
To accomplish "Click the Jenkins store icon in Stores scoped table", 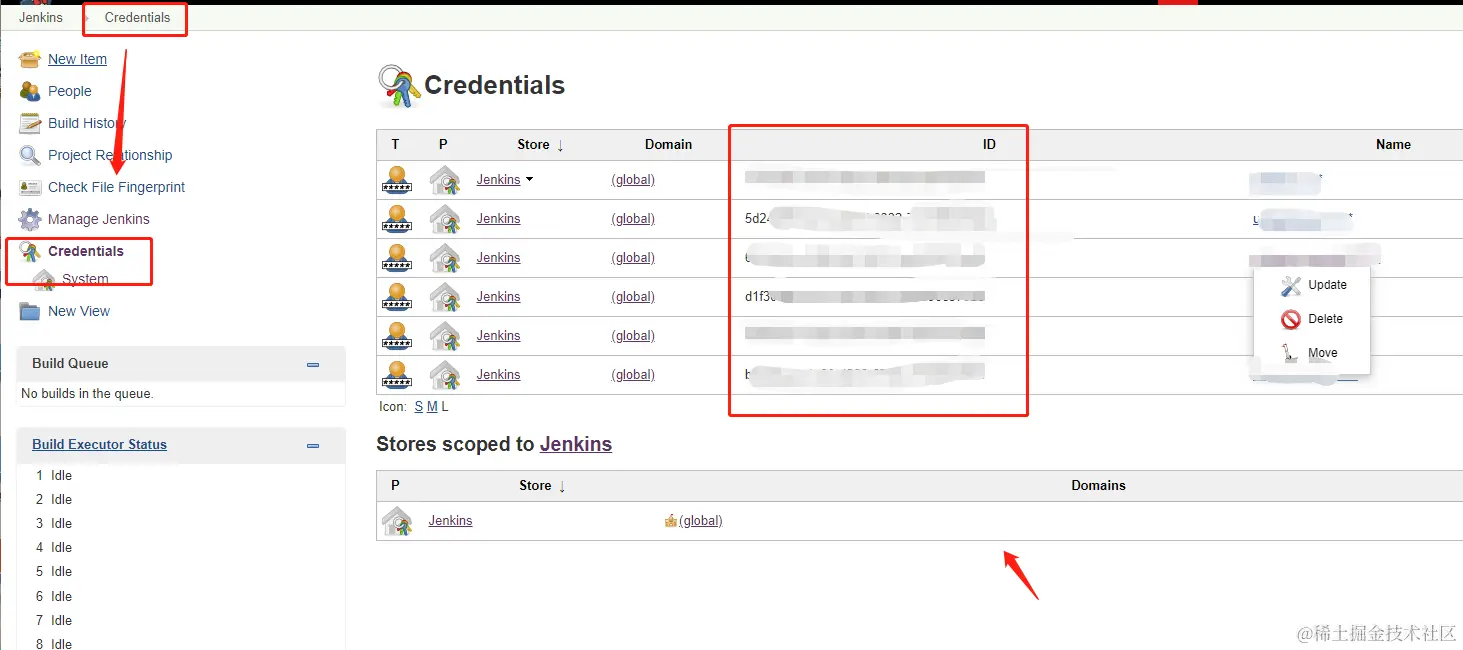I will pos(397,521).
